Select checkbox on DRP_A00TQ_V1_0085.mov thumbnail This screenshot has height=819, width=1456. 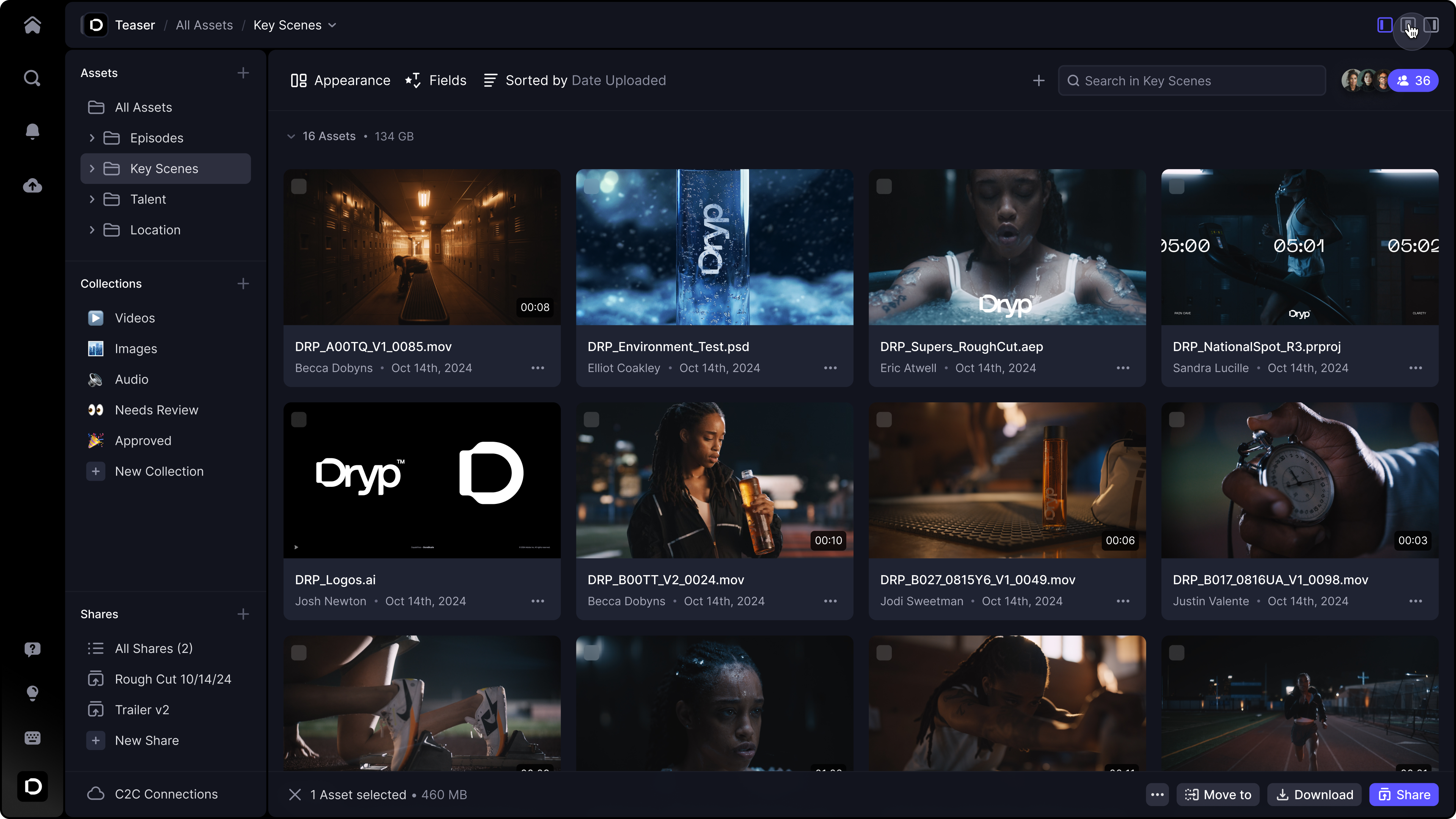click(x=299, y=187)
